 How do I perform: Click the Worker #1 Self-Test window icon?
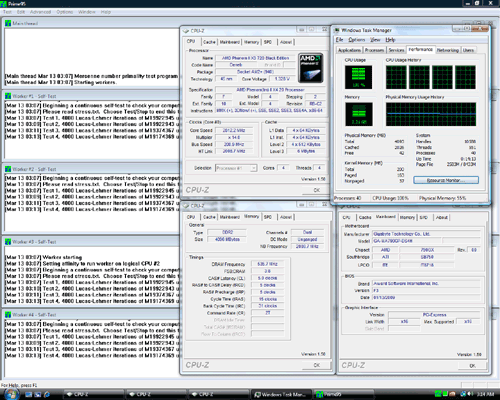(x=8, y=96)
